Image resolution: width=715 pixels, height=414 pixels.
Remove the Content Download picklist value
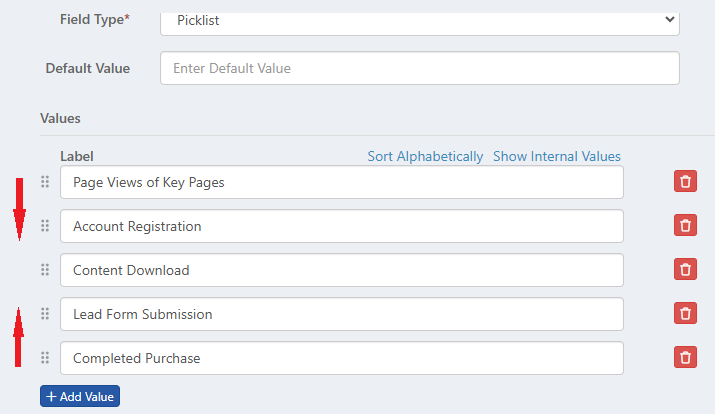(x=685, y=270)
